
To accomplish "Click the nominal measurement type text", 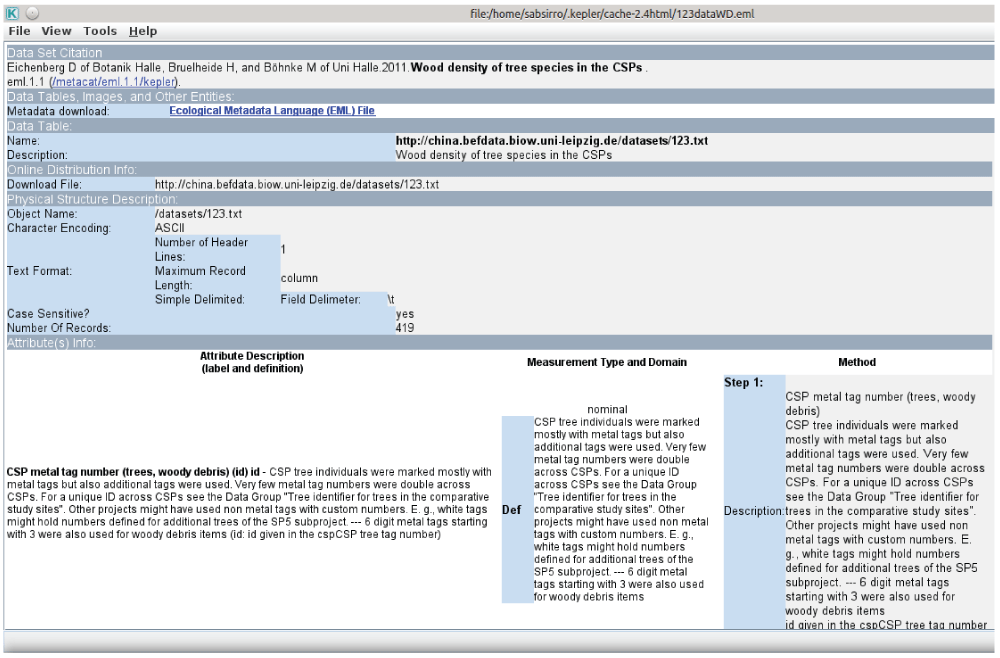I will pos(607,409).
